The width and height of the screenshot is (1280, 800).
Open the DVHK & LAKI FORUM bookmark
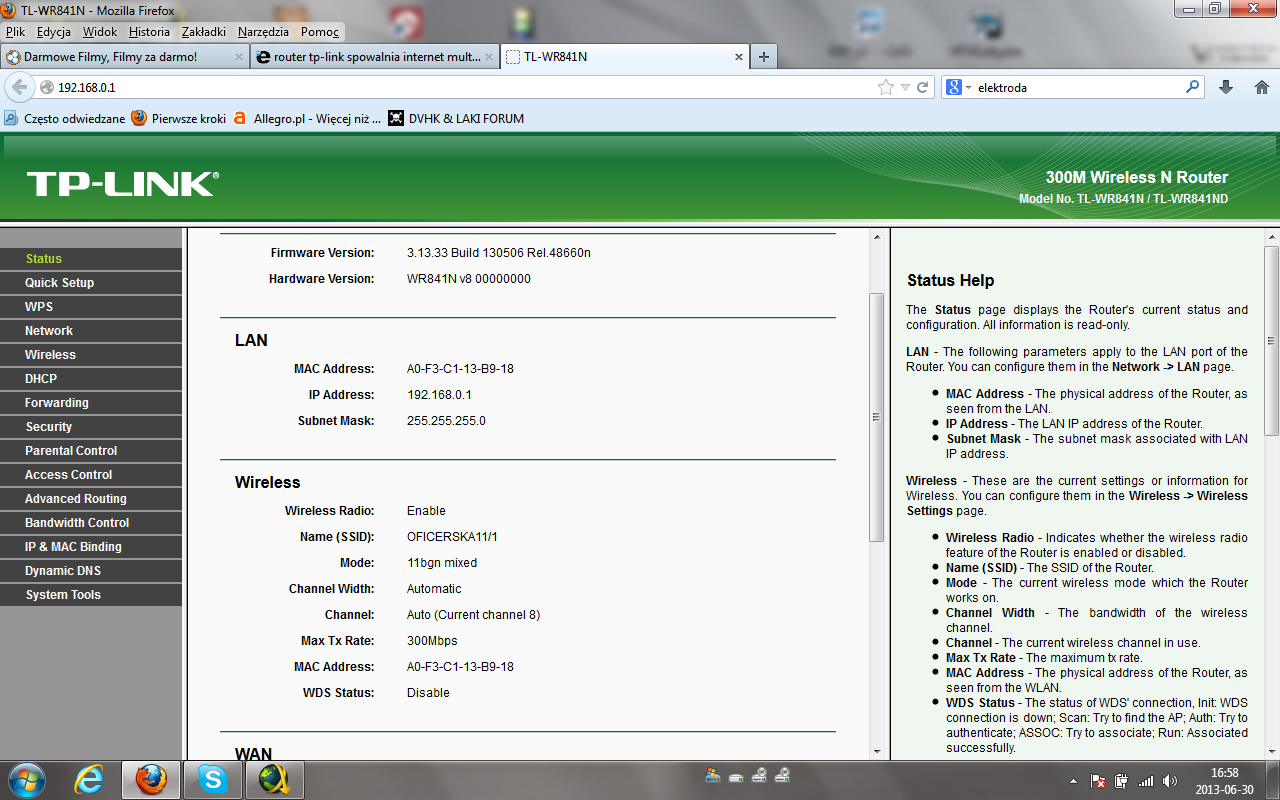click(x=456, y=118)
